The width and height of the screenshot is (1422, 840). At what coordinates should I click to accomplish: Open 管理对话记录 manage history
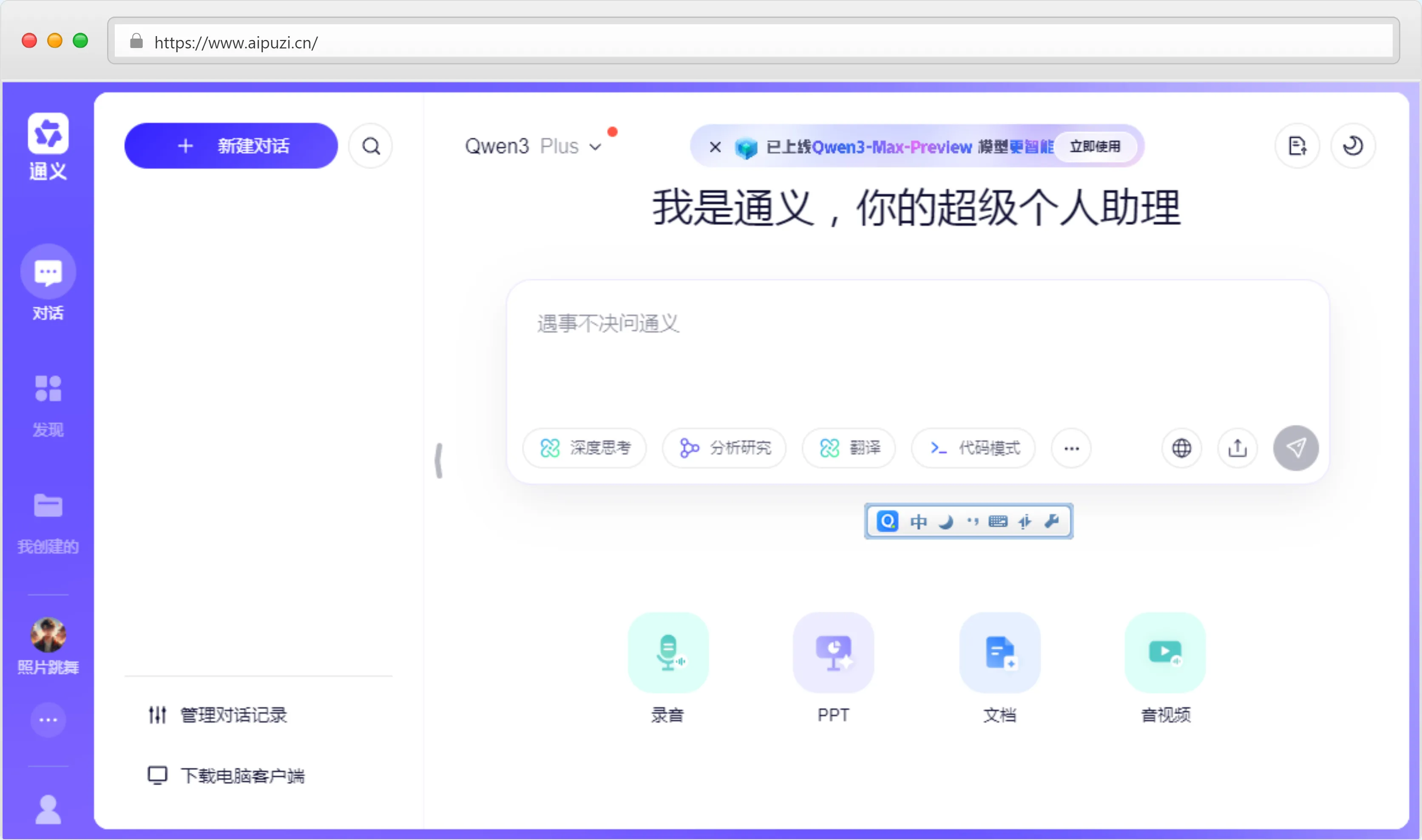218,715
